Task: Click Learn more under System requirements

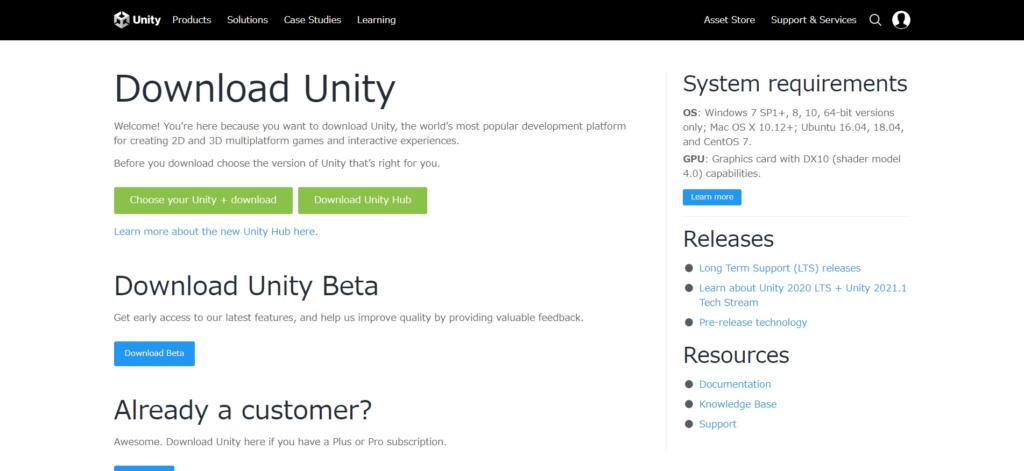Action: pos(712,197)
